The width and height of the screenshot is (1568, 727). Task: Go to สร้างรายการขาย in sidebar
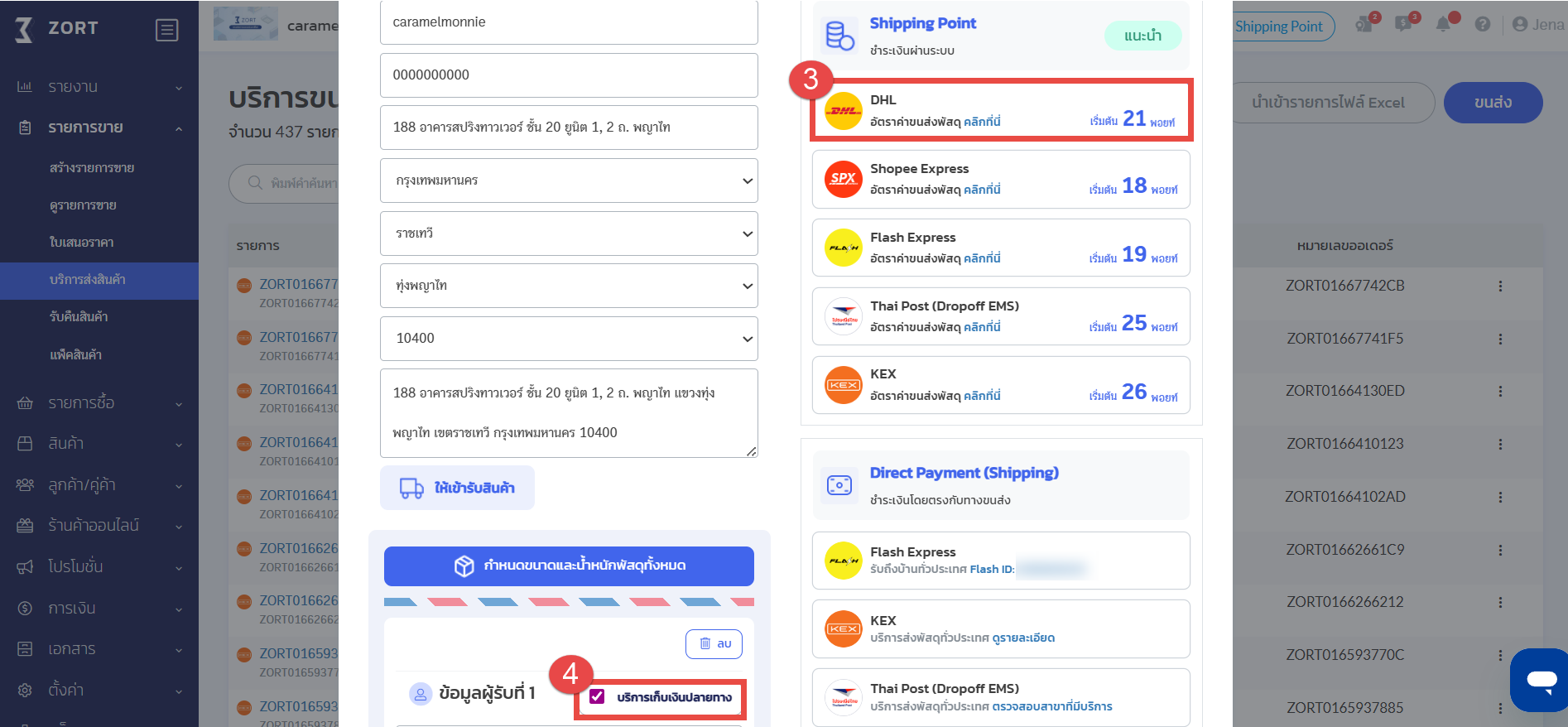(92, 168)
